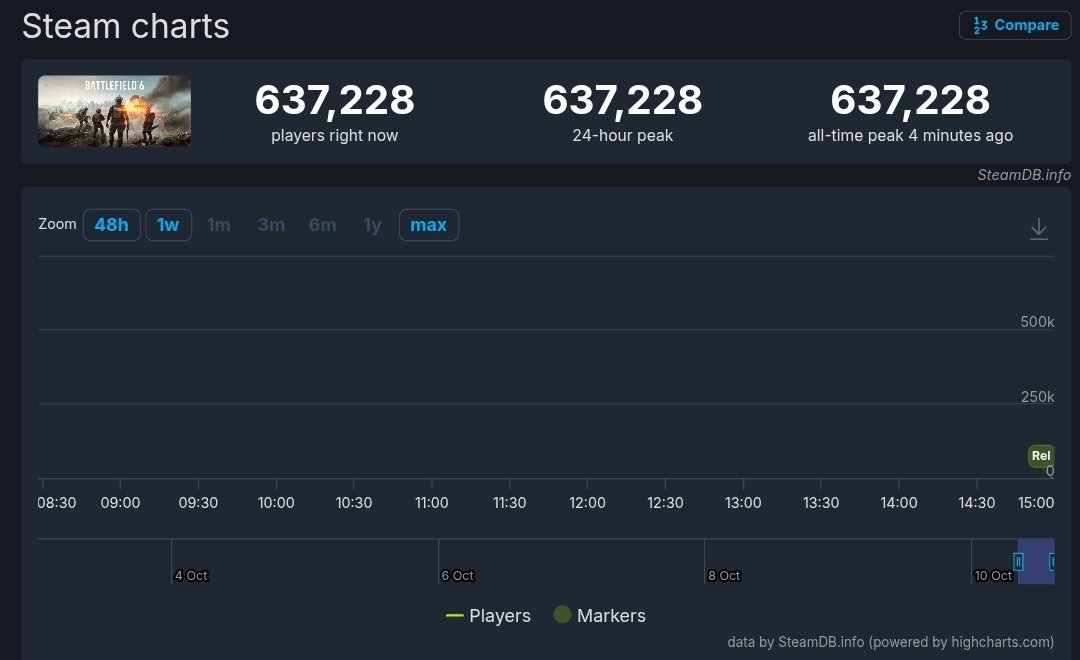Viewport: 1080px width, 660px height.
Task: Download the chart data via arrow icon
Action: coord(1039,229)
